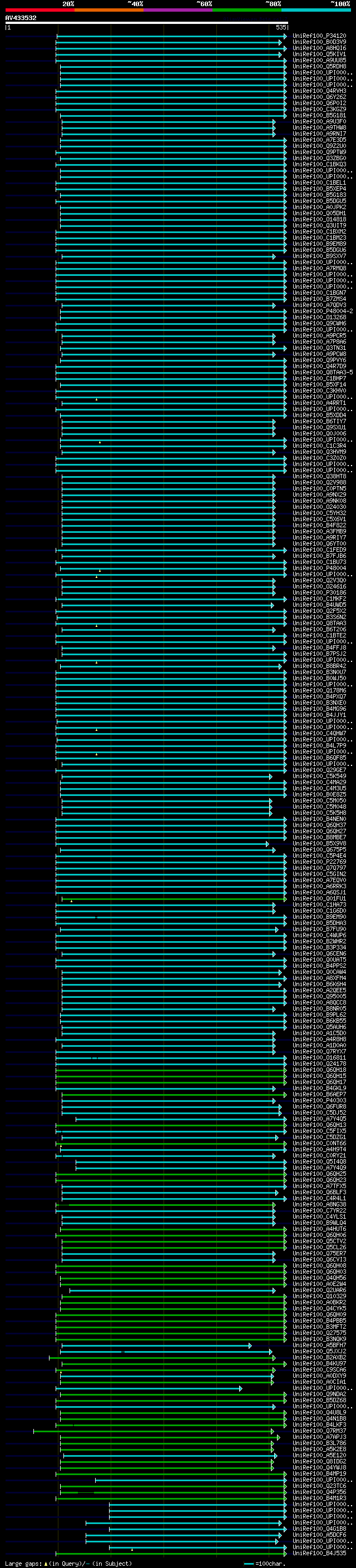Open hit UniRef100_P34120
The width and height of the screenshot is (356, 1568).
[319, 36]
